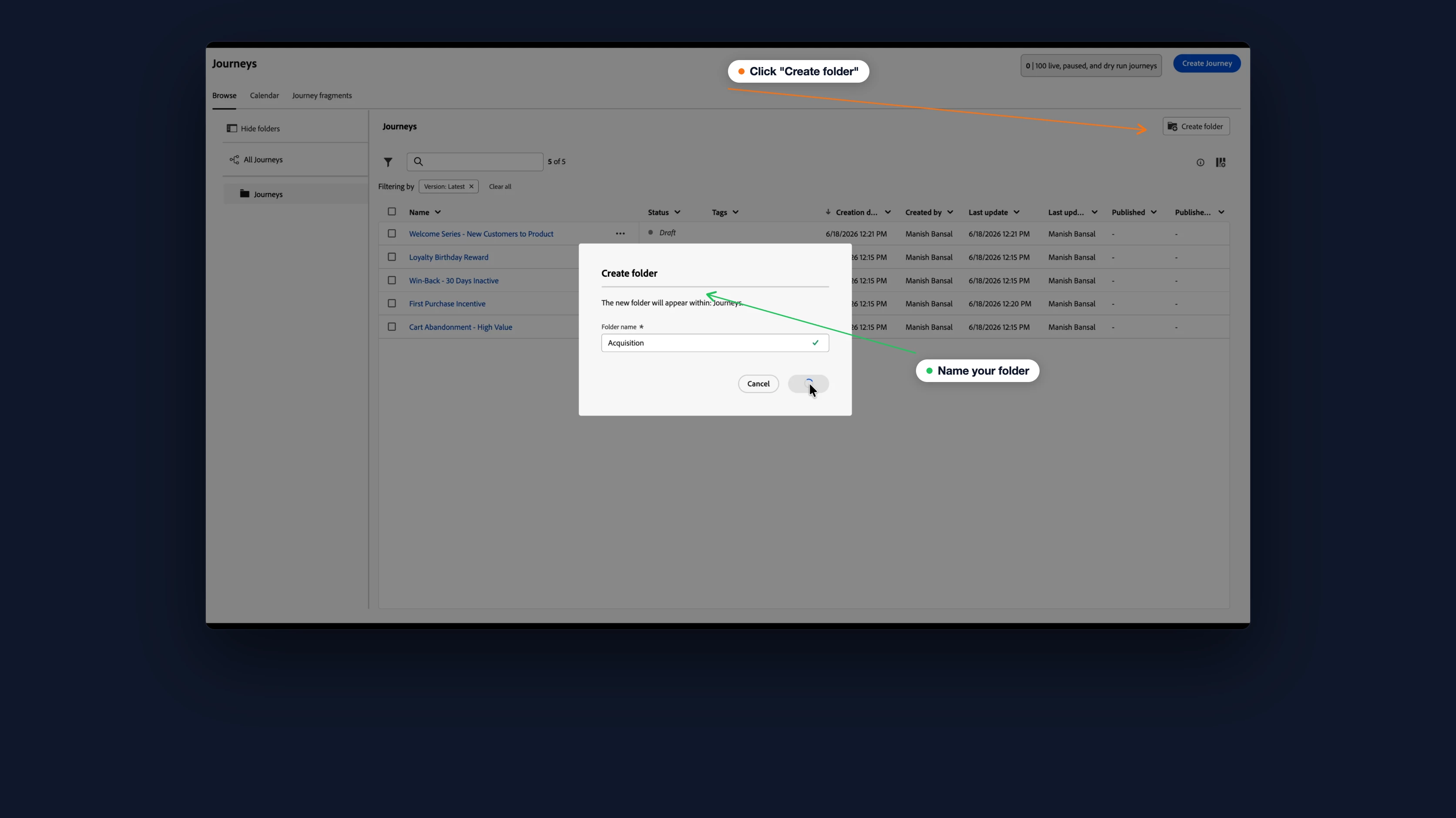Open Loyalty Birthday Reward journey
1456x818 pixels.
[x=449, y=257]
